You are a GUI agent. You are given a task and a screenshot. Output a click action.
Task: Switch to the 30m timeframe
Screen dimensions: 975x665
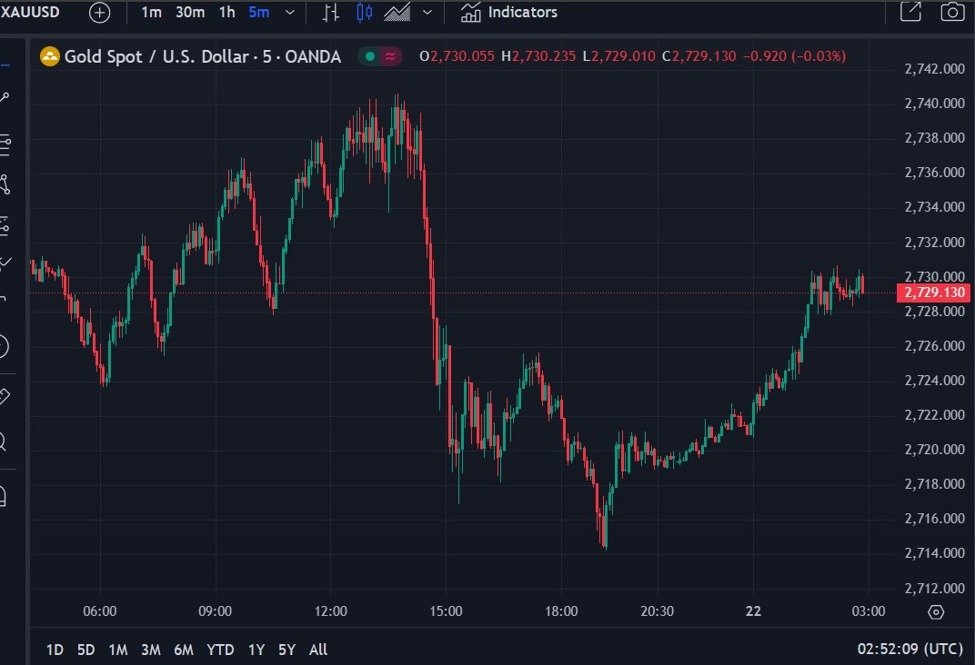click(x=190, y=13)
